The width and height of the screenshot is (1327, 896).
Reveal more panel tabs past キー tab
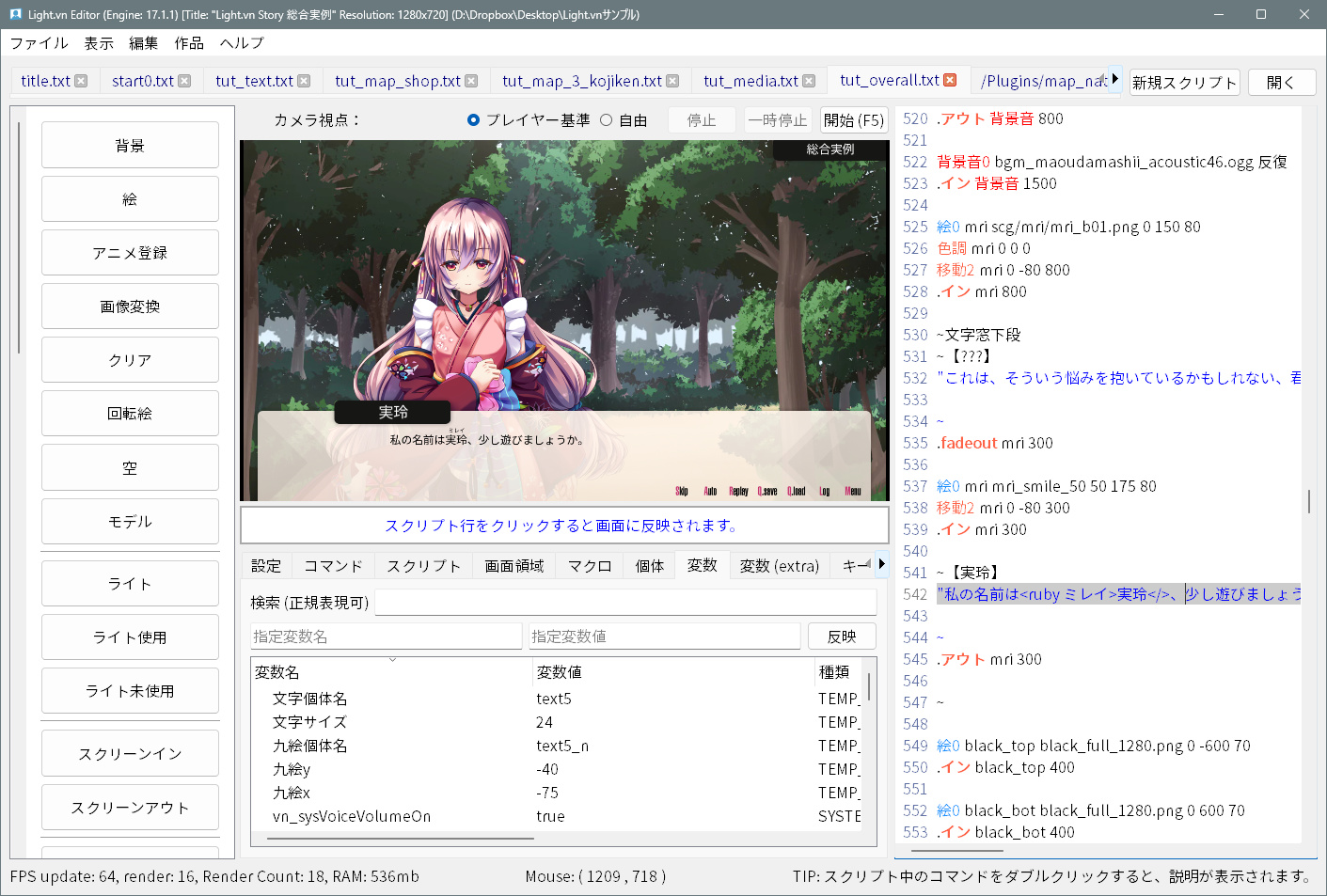click(x=881, y=564)
